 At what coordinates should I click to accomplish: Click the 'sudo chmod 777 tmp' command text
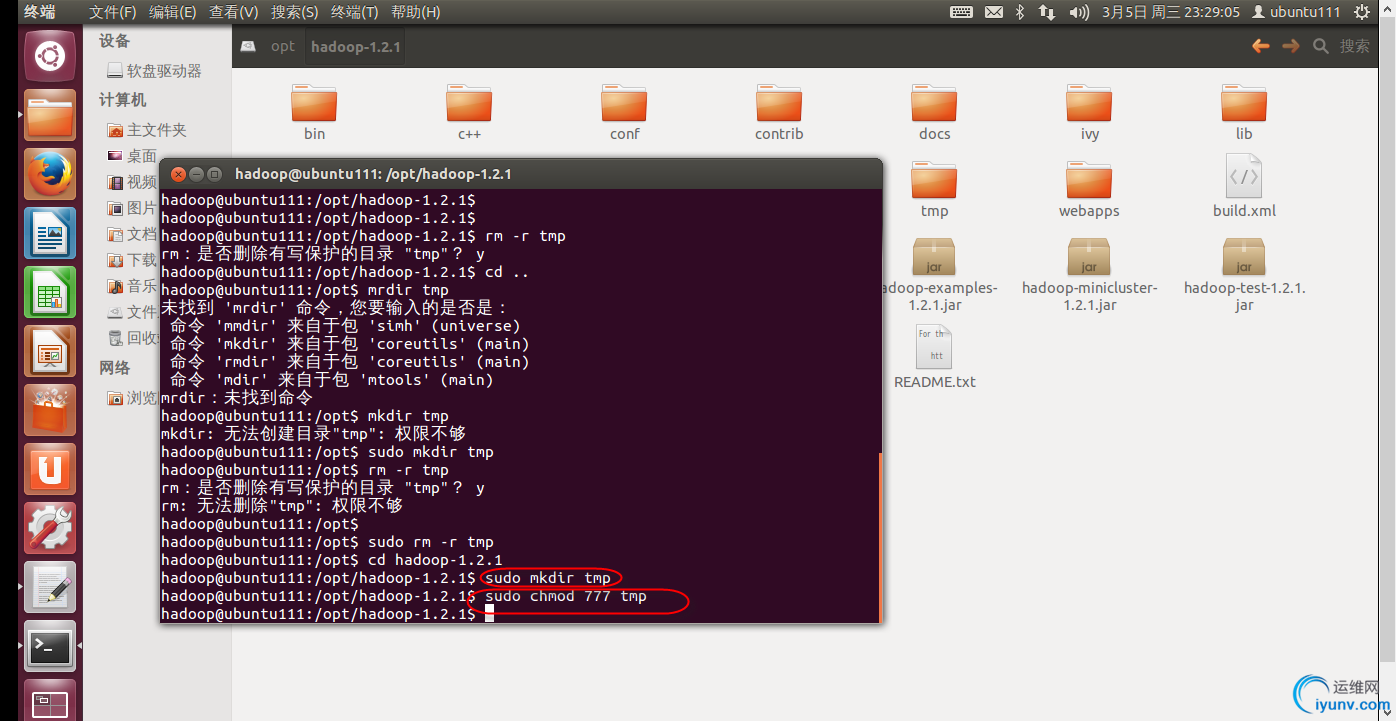[565, 596]
